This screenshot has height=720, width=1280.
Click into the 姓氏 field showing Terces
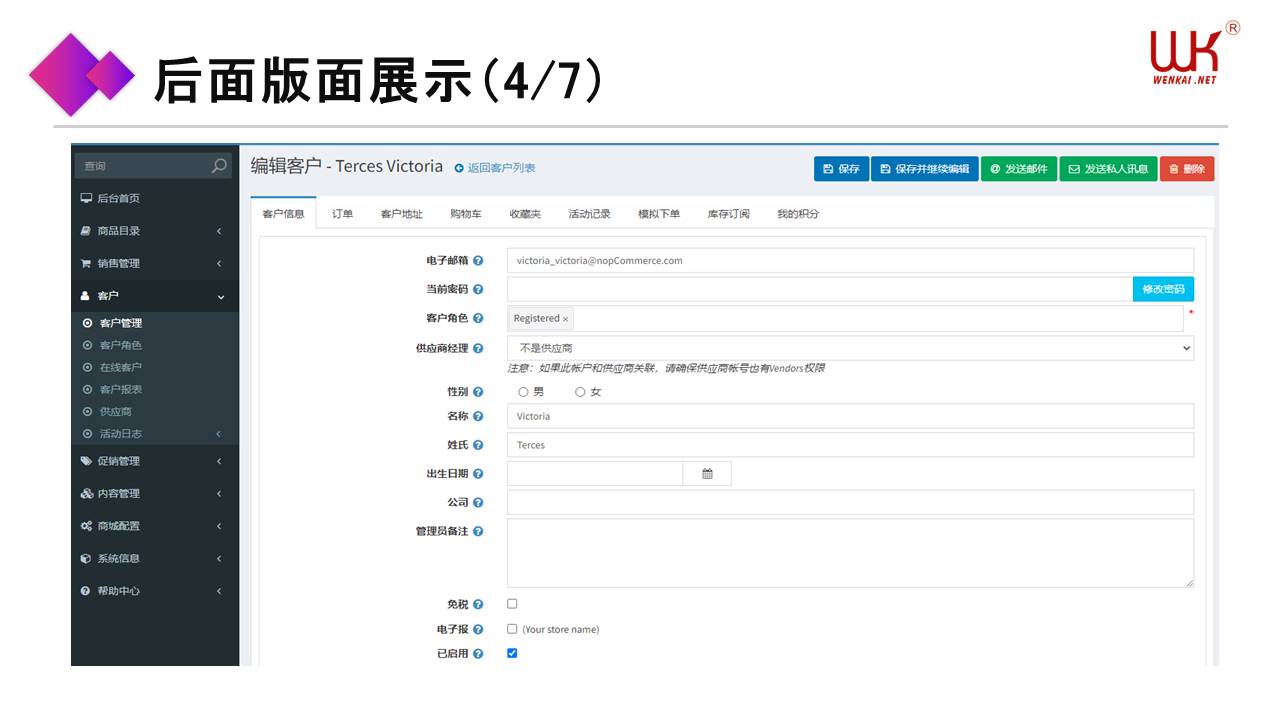click(x=850, y=445)
